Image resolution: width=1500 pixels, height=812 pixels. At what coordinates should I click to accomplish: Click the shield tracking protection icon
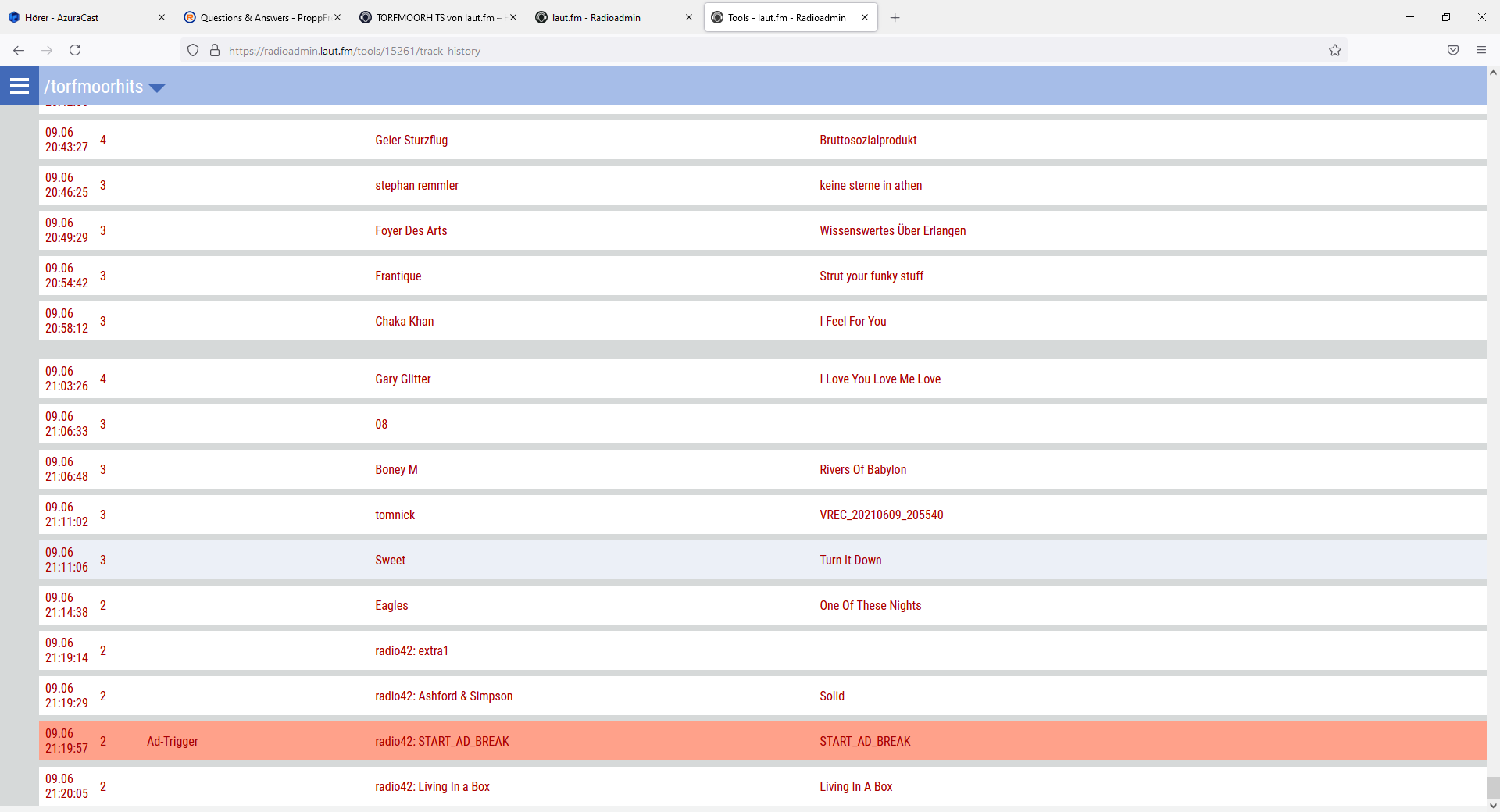point(193,51)
